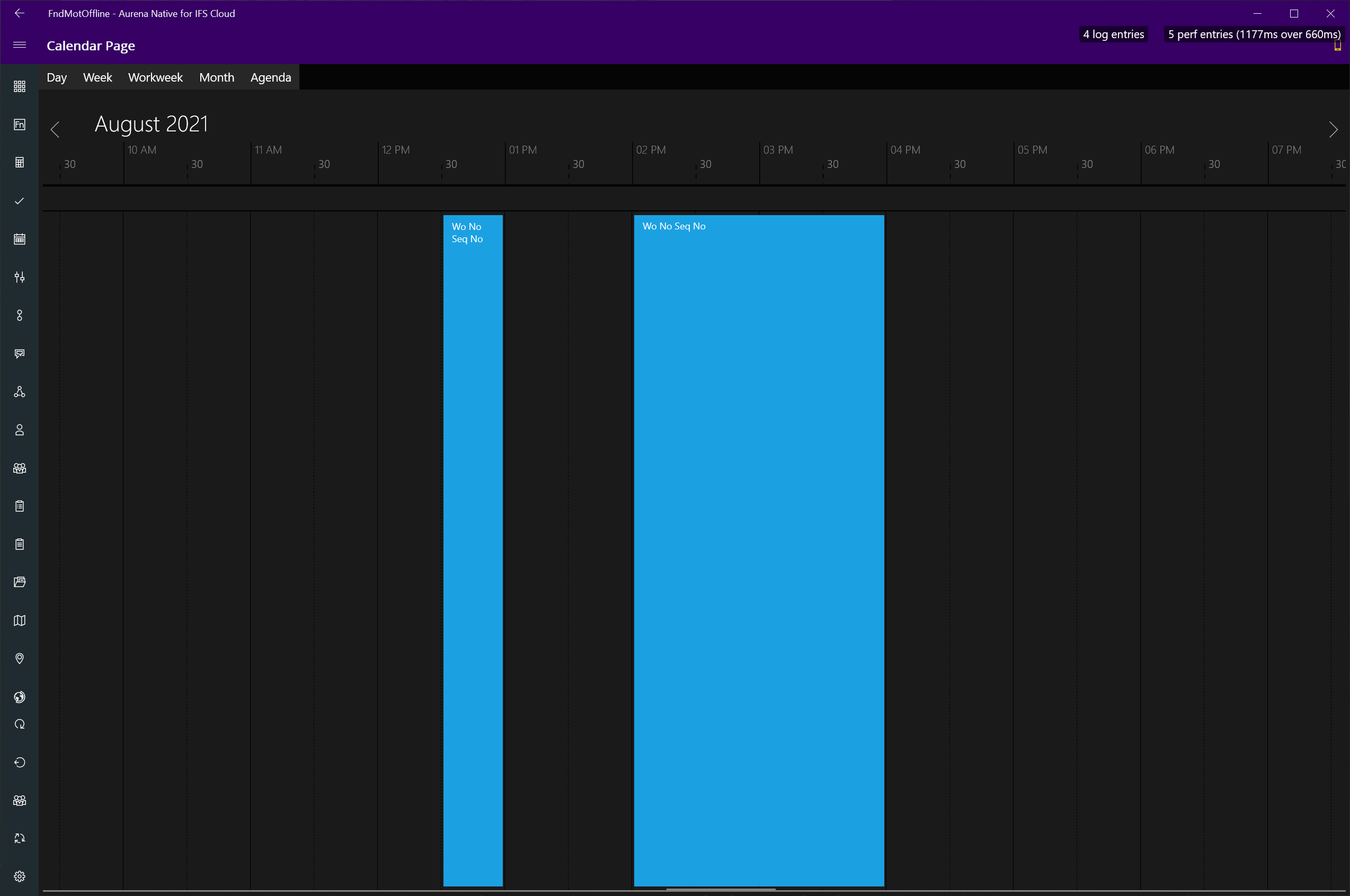Screen dimensions: 1350x896
Task: Switch to Month calendar view
Action: coord(217,77)
